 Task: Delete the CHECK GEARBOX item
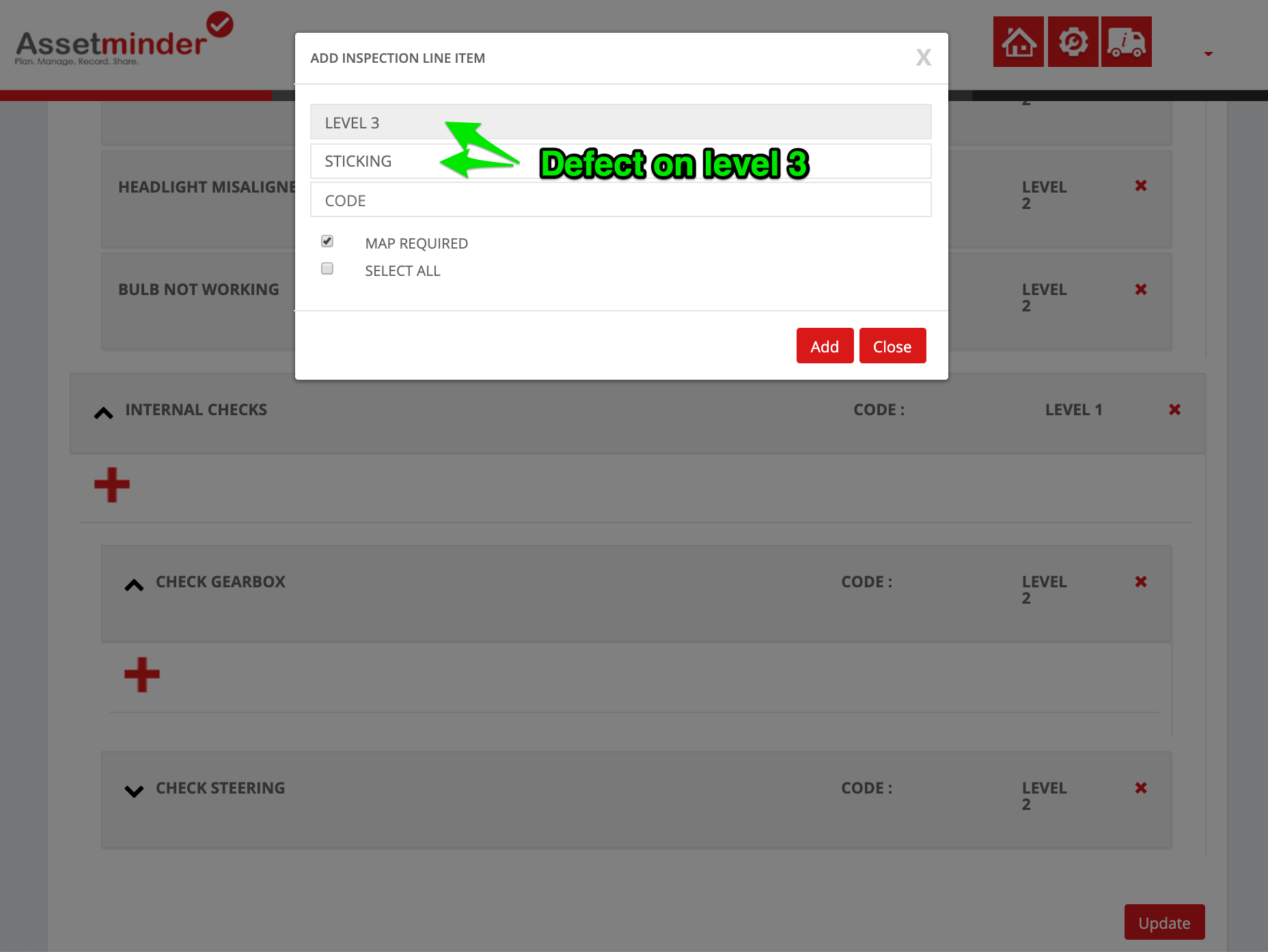point(1141,582)
